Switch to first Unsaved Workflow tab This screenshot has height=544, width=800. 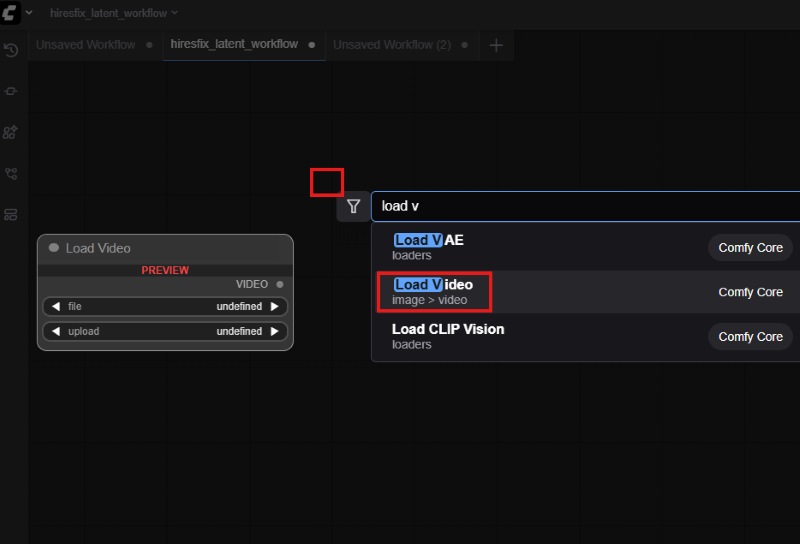pyautogui.click(x=85, y=45)
